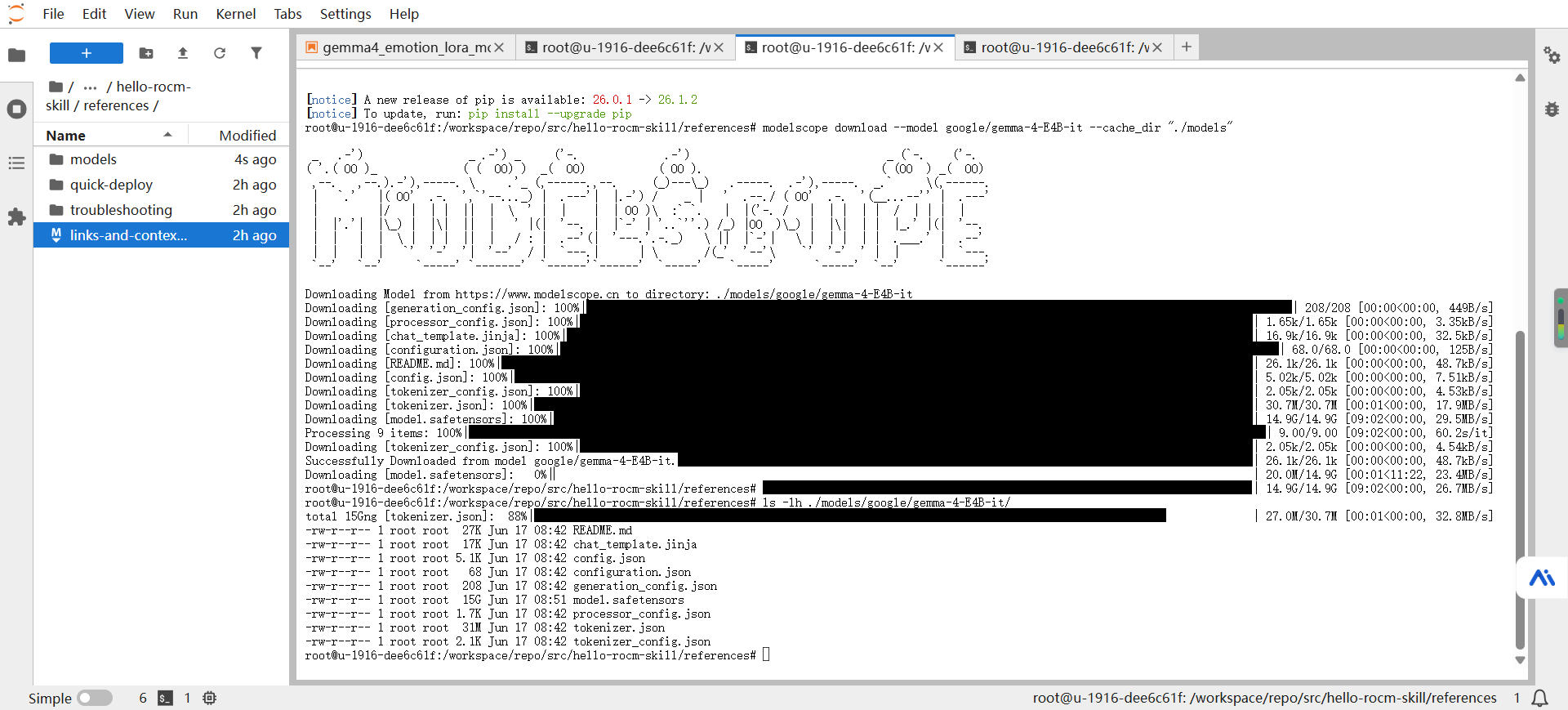The height and width of the screenshot is (710, 1568).
Task: Open the Kernel menu
Action: (236, 14)
